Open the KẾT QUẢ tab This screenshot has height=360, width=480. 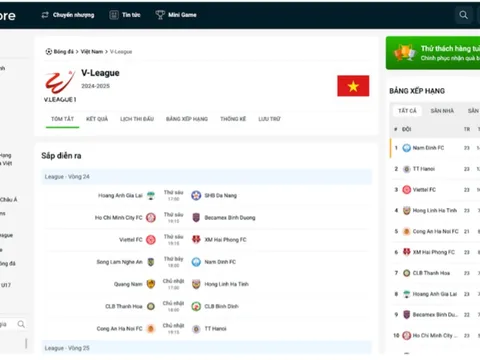click(97, 119)
